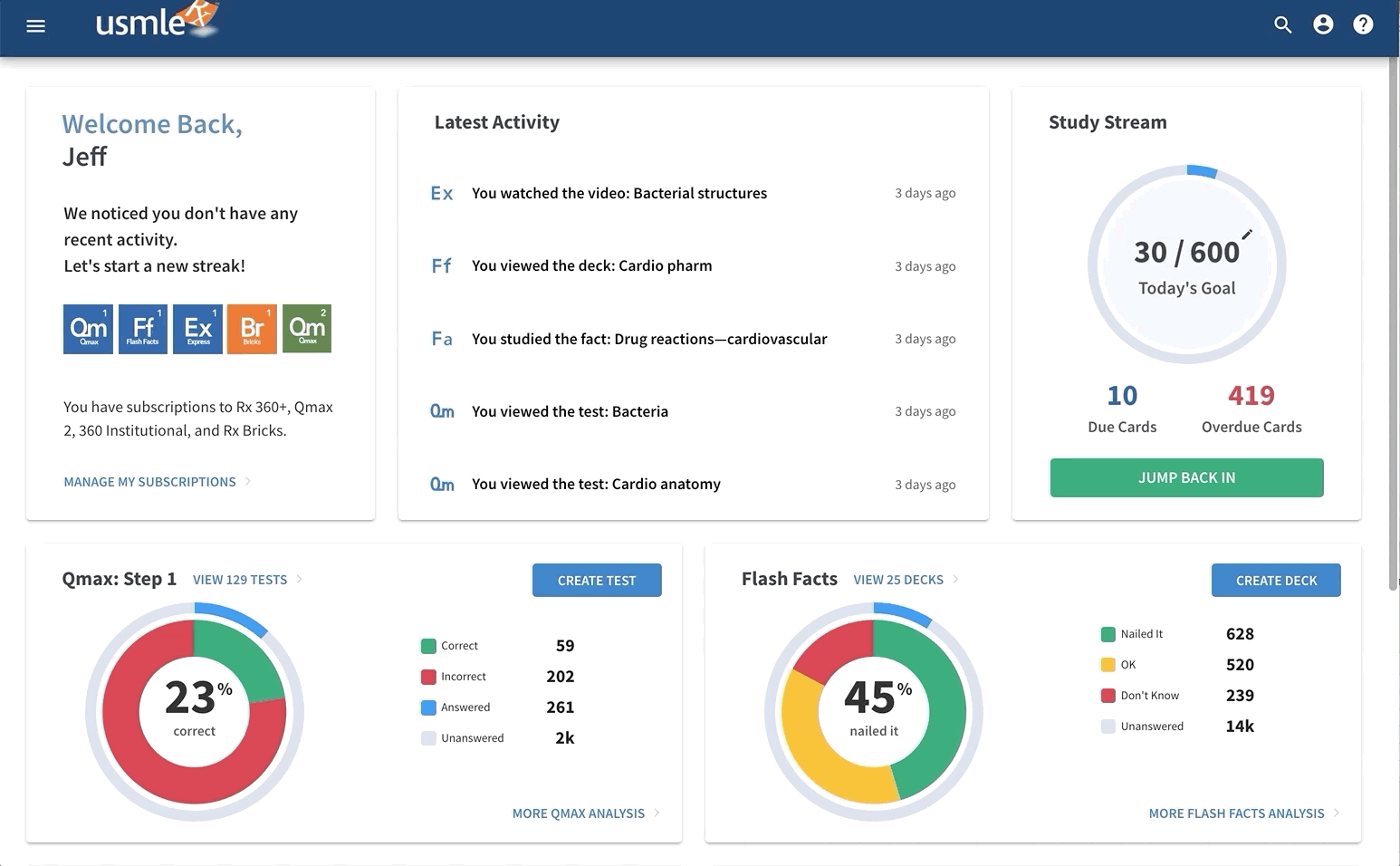
Task: Click the Don't Know count 239
Action: click(1240, 696)
